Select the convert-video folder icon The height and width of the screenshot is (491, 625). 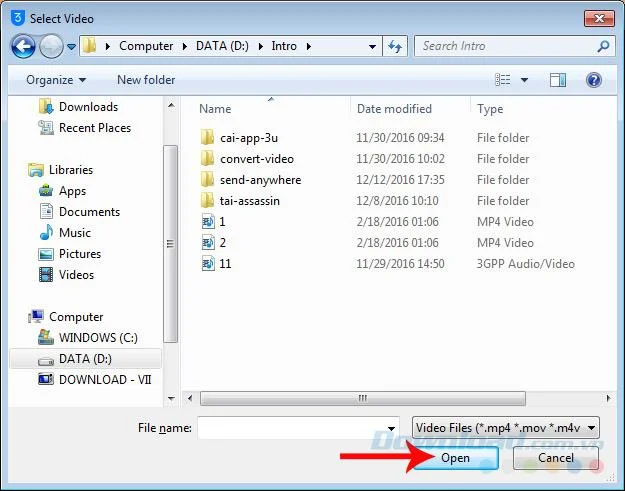tap(207, 159)
